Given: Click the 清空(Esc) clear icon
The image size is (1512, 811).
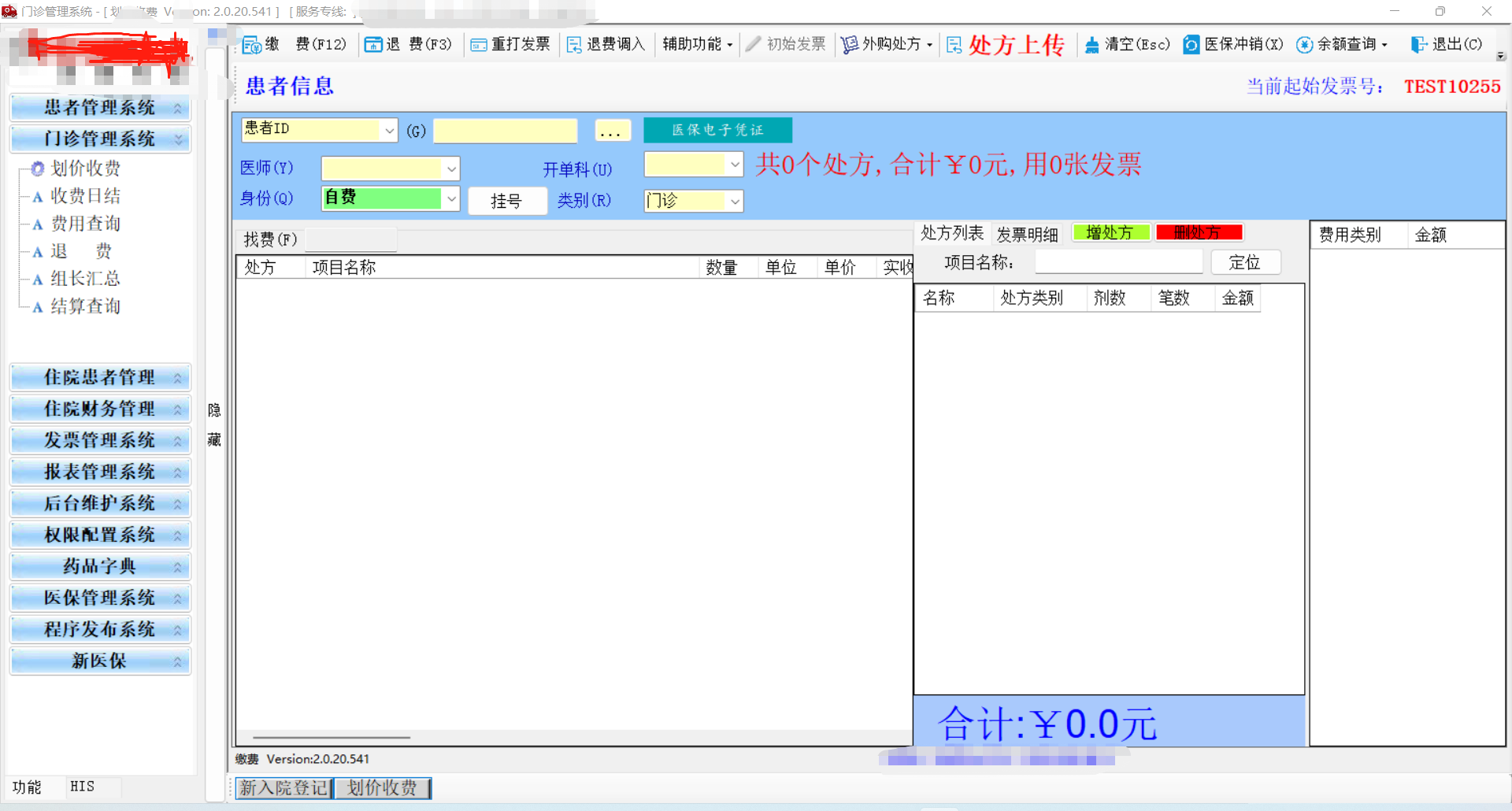Looking at the screenshot, I should click(x=1091, y=45).
